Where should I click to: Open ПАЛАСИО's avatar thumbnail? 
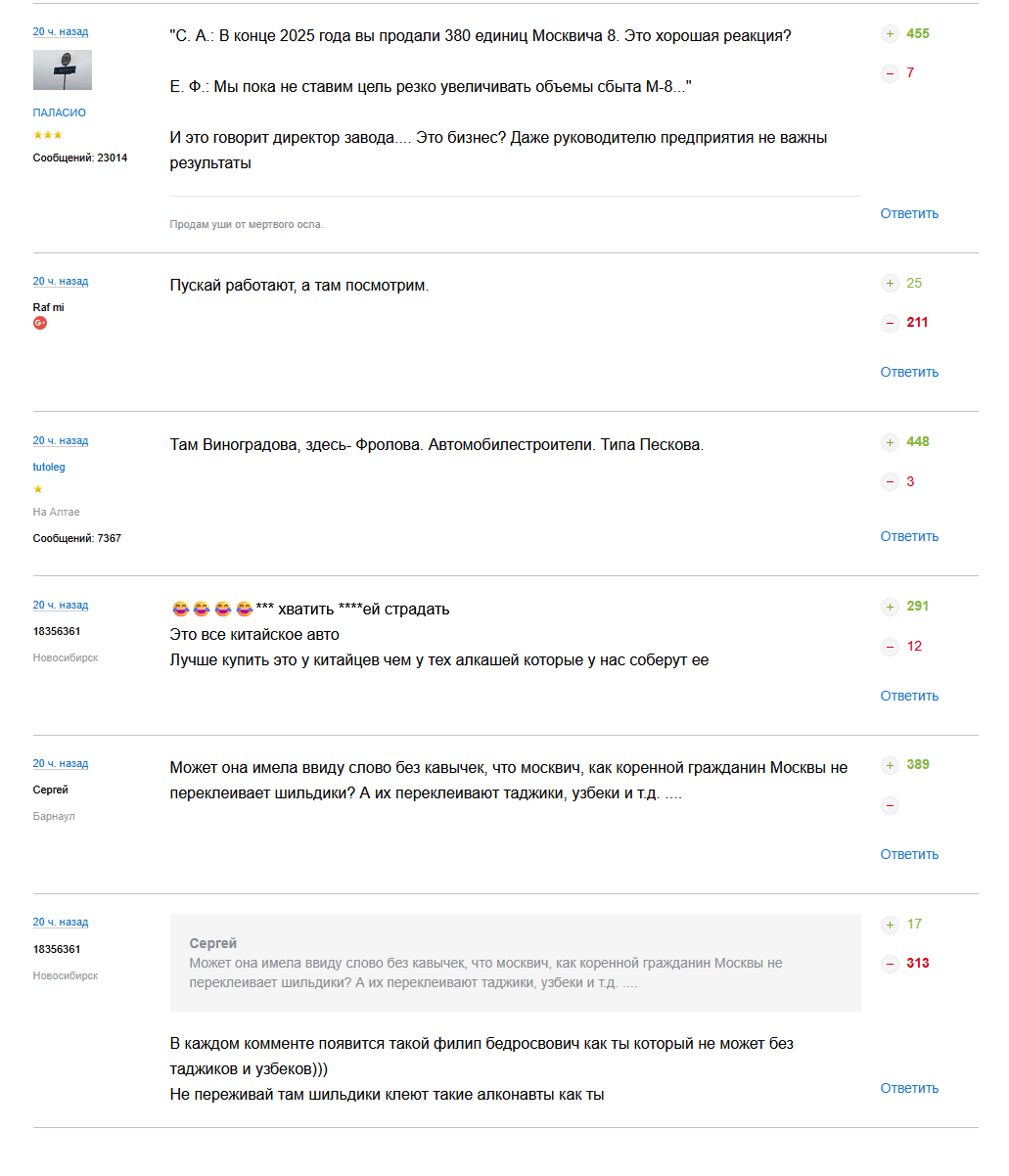pyautogui.click(x=63, y=70)
